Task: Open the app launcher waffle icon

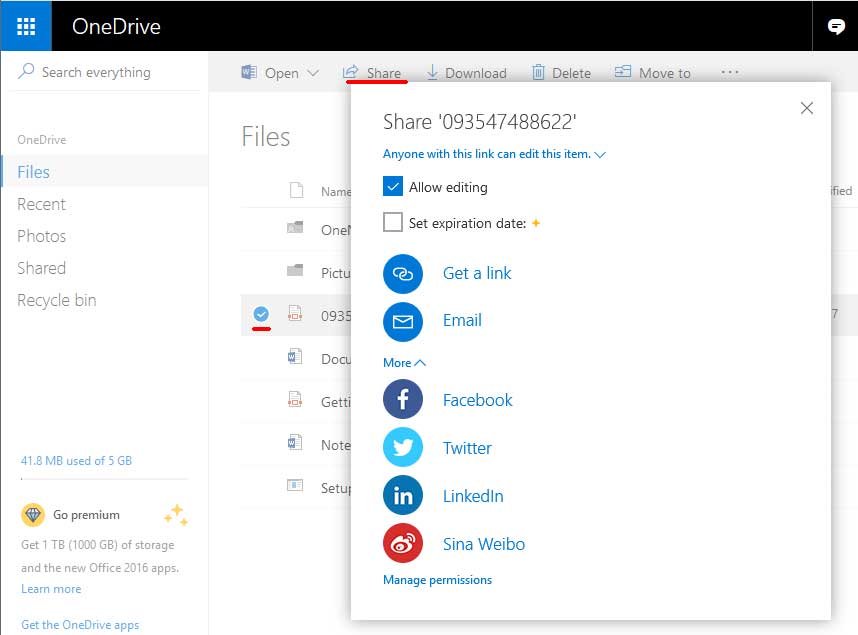Action: [26, 26]
